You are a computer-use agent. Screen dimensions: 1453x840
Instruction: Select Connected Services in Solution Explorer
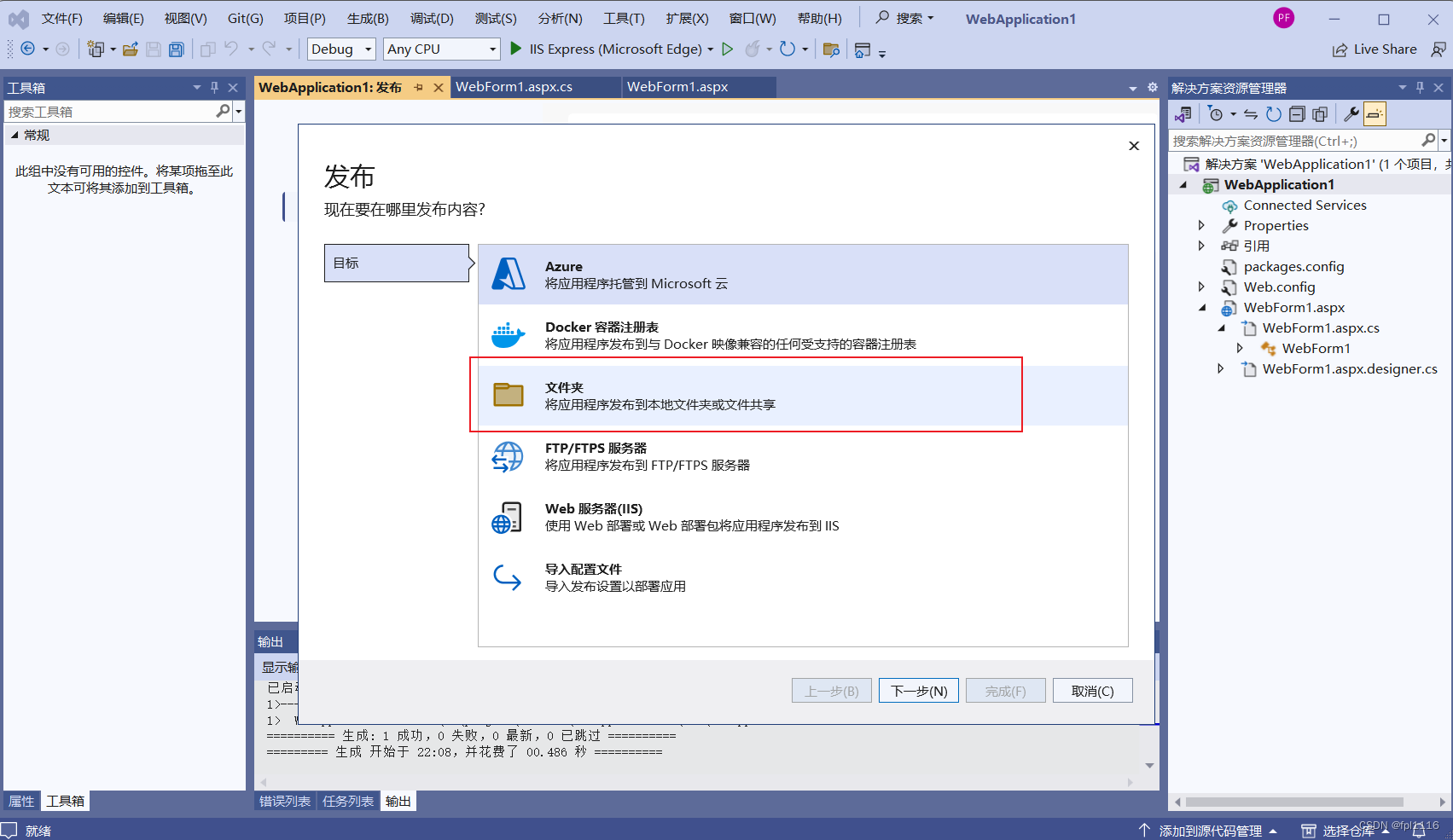click(x=1305, y=205)
